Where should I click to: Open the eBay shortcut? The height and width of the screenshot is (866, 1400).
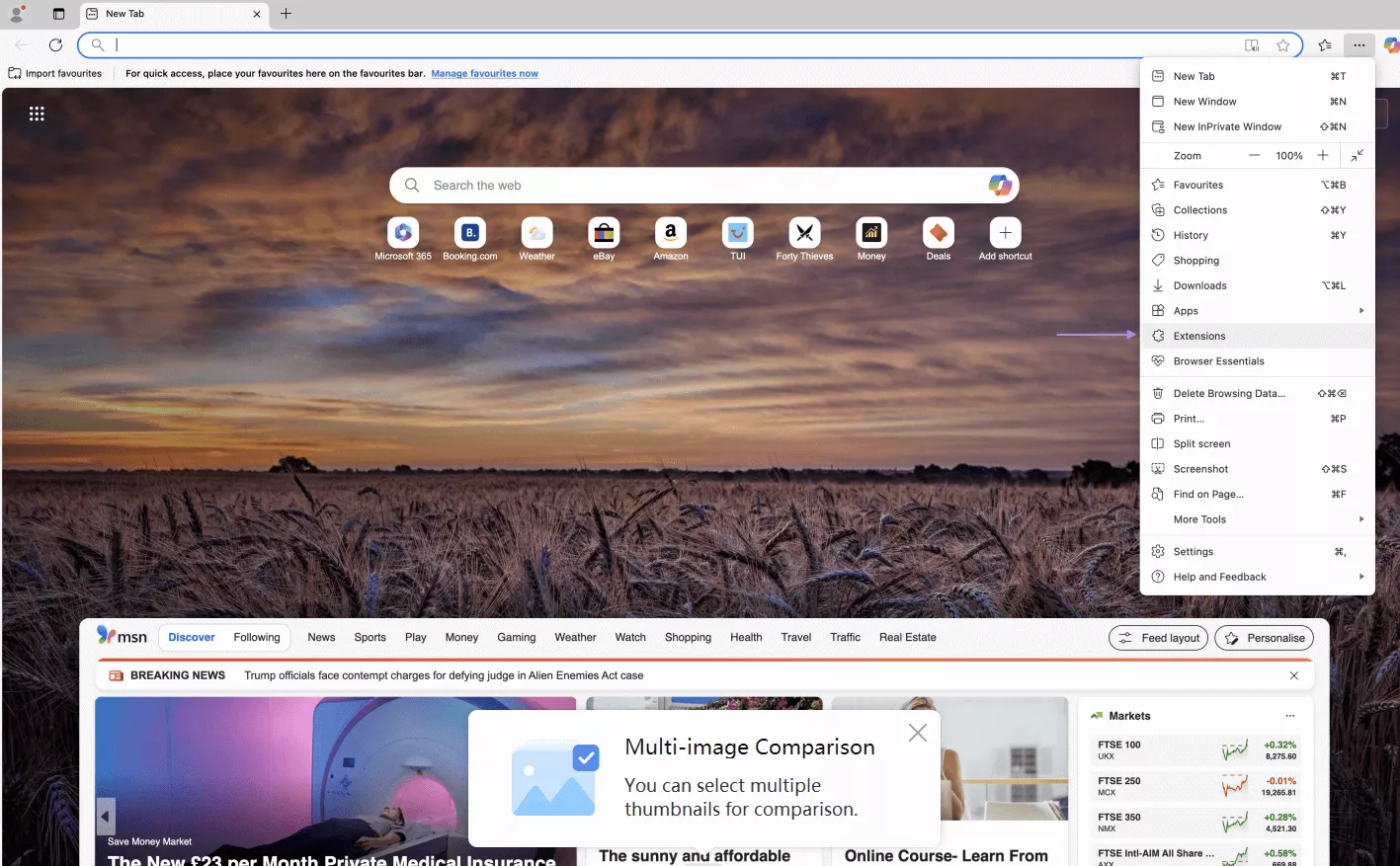604,234
